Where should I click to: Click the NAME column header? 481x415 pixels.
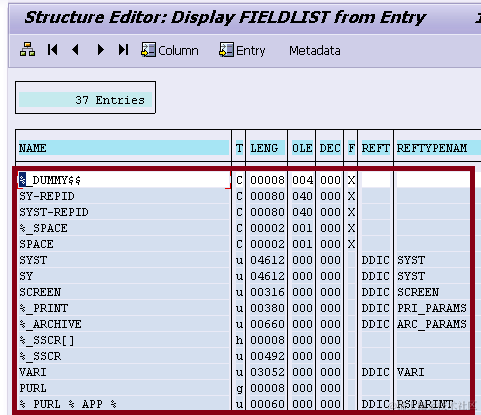coord(123,148)
